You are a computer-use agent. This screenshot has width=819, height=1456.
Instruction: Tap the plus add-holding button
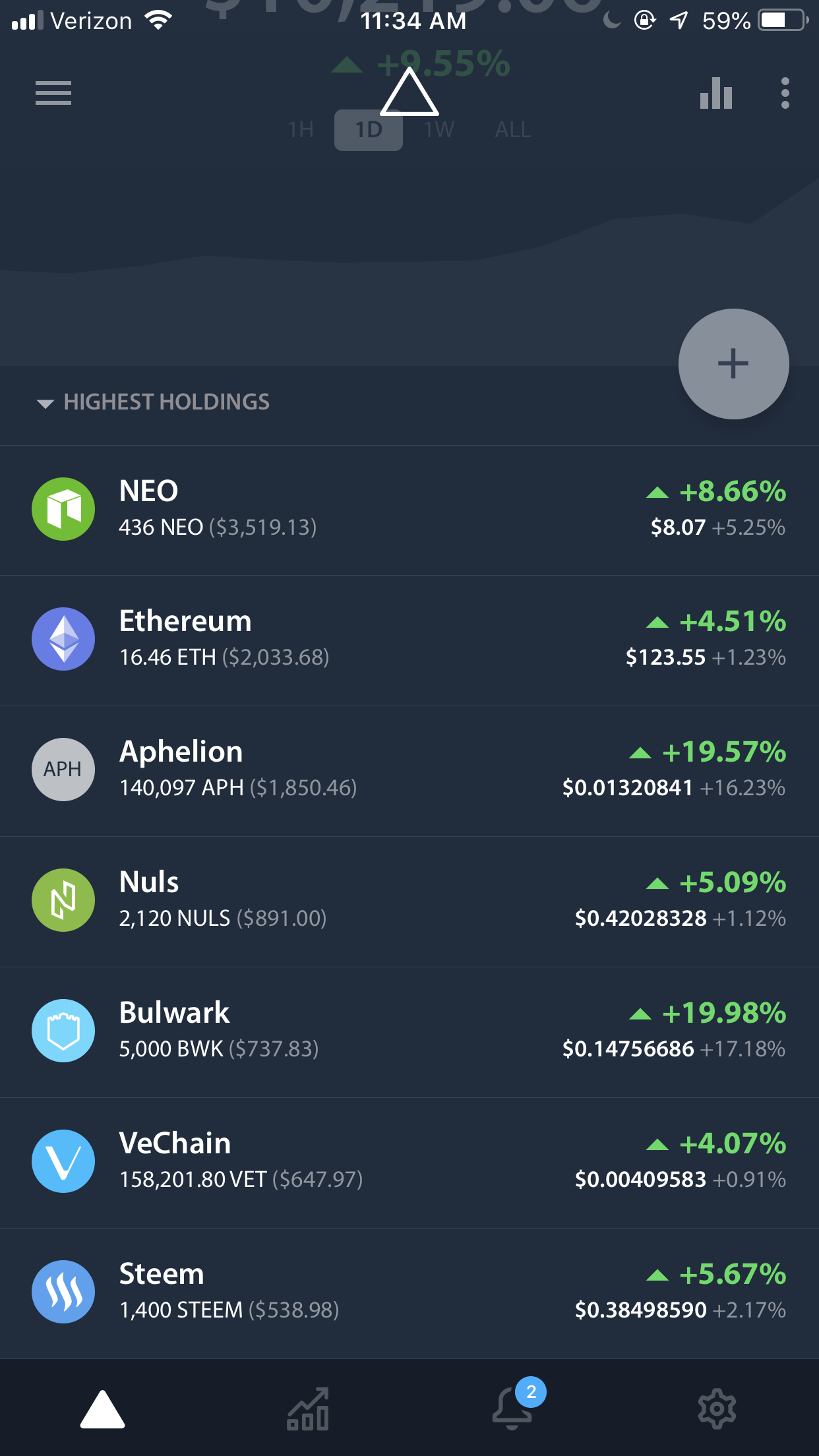tap(733, 364)
